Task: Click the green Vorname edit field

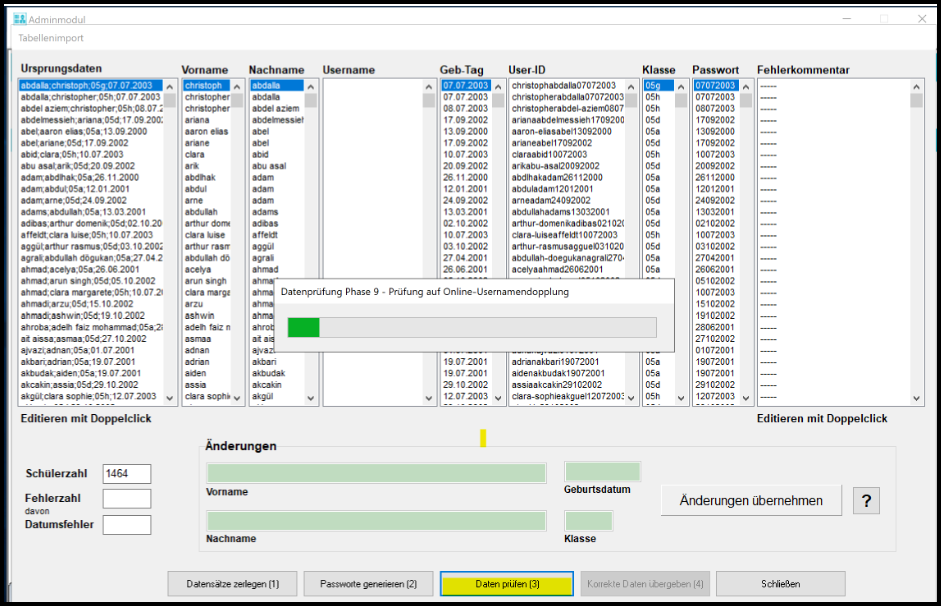Action: click(376, 473)
